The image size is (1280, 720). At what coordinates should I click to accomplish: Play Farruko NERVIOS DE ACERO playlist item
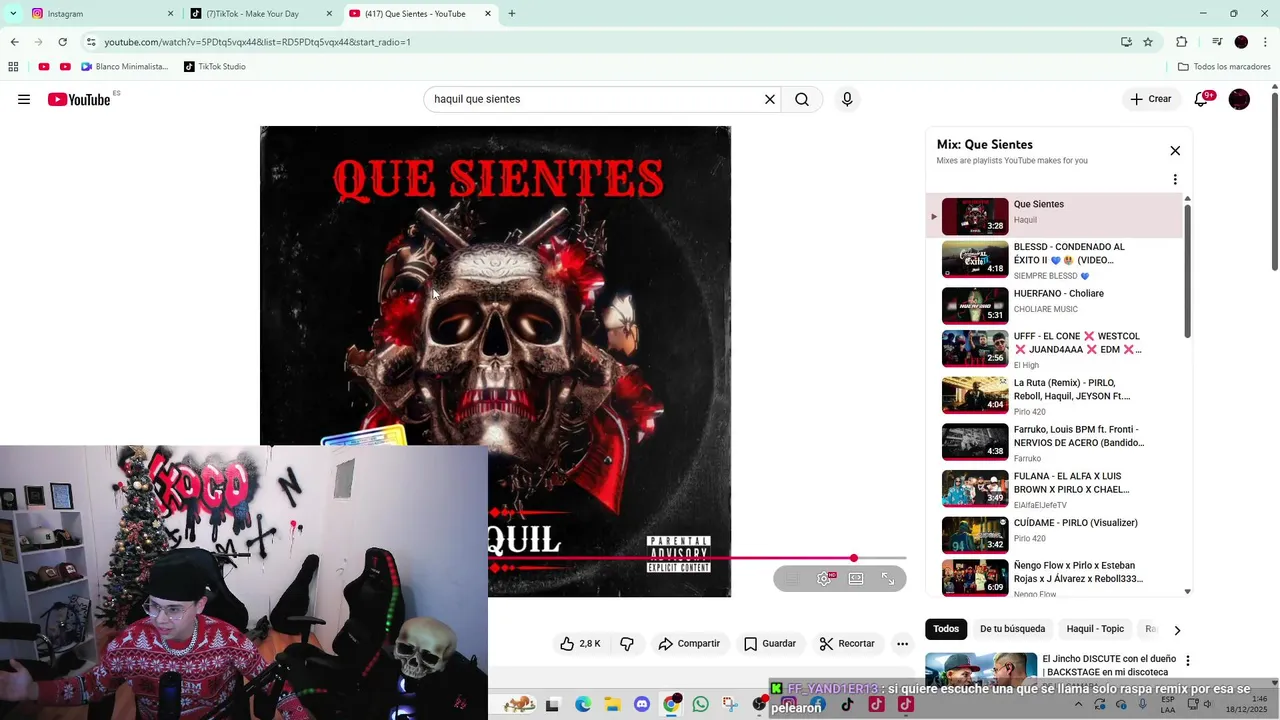[x=1054, y=442]
